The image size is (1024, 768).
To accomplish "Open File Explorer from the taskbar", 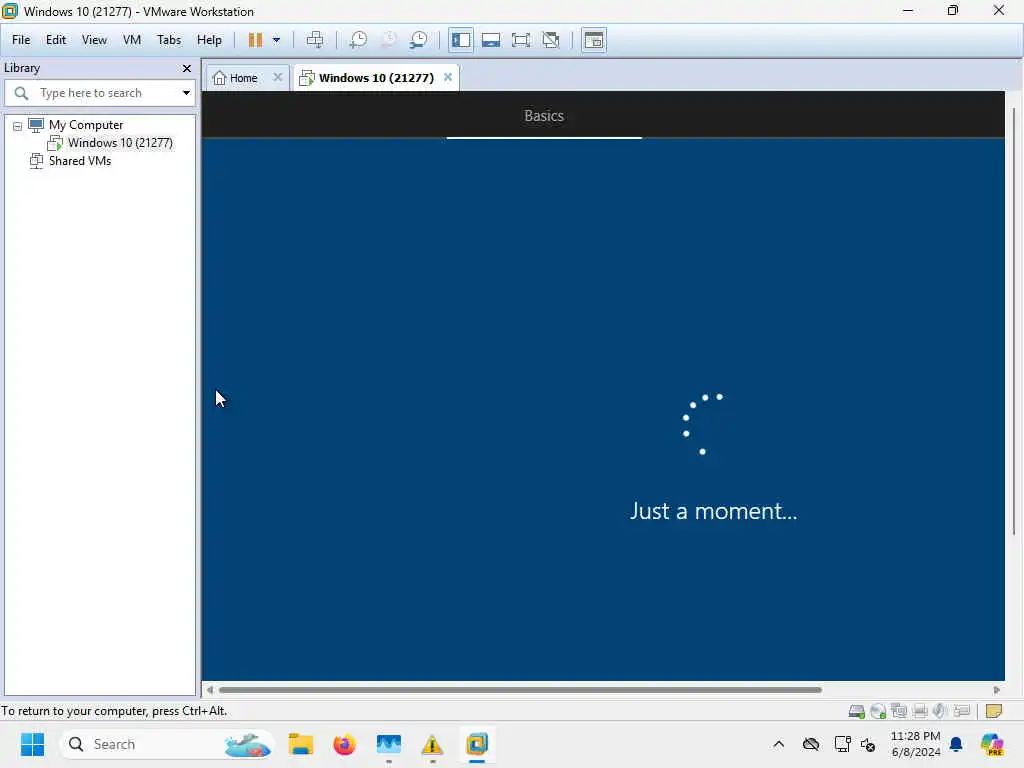I will (x=301, y=744).
